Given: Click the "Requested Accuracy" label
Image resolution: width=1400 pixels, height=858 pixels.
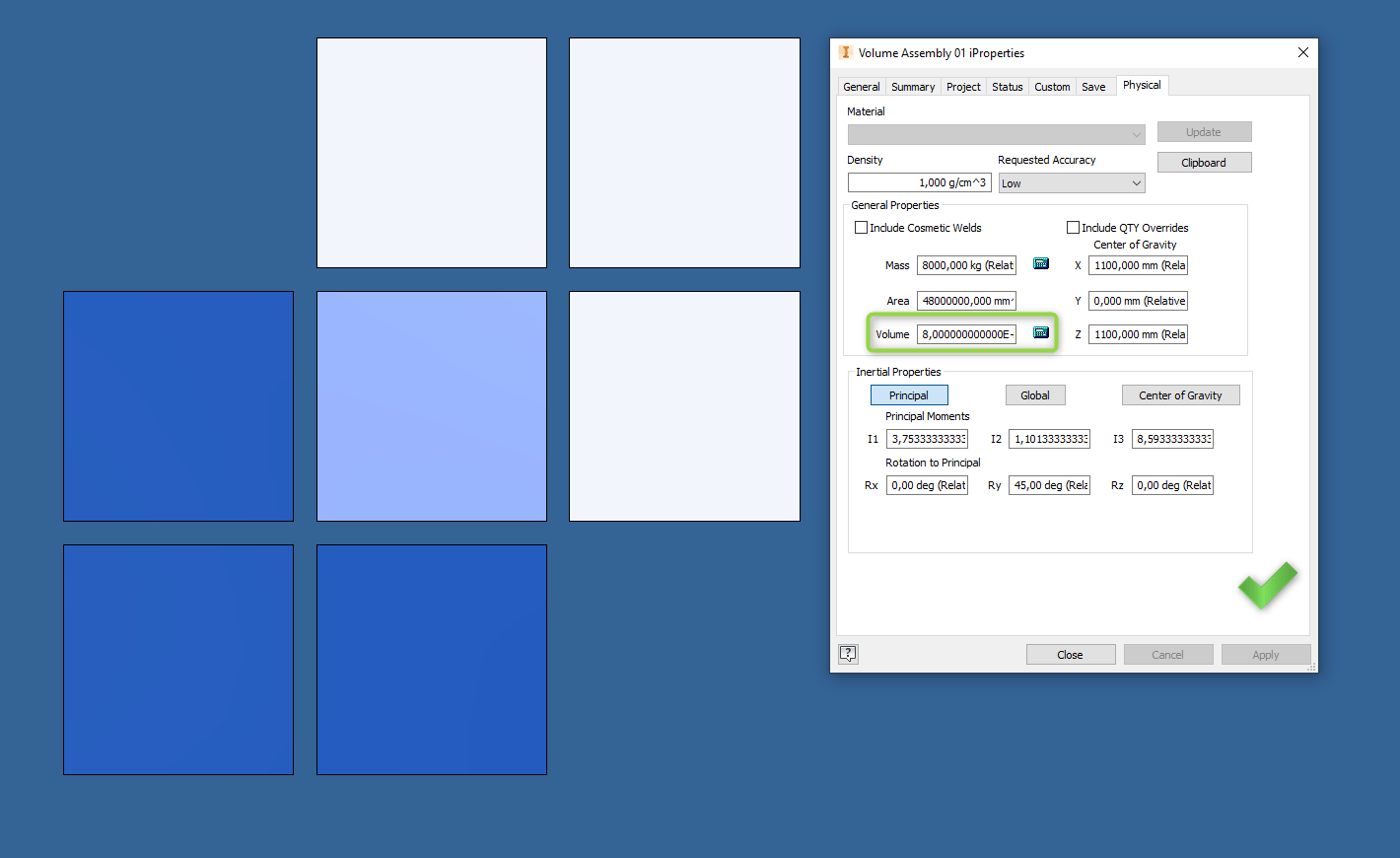Looking at the screenshot, I should [1046, 160].
